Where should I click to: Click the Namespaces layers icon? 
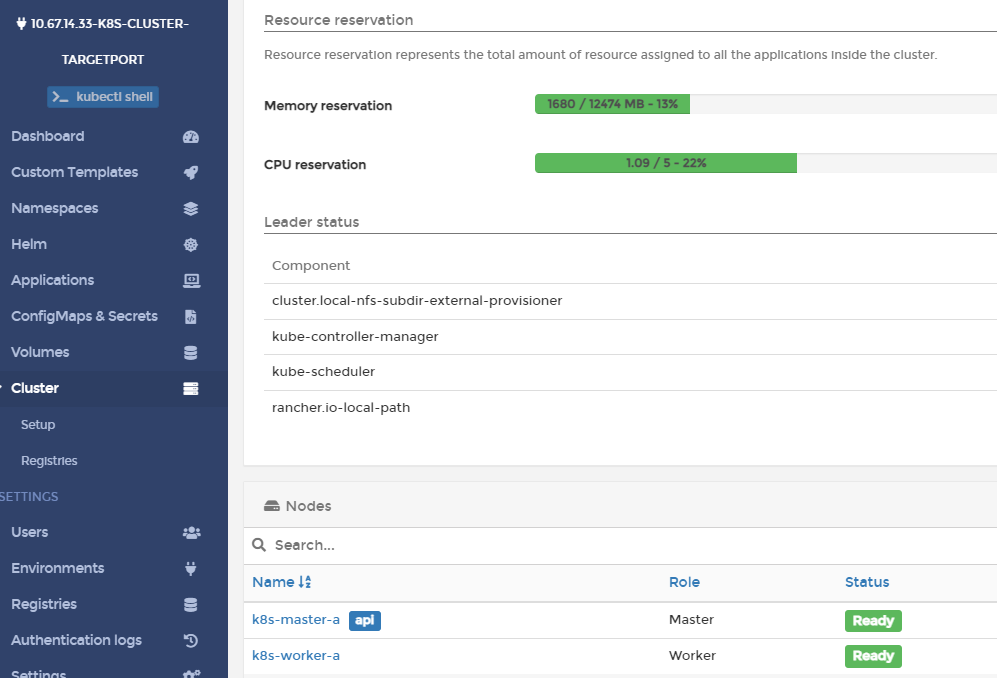pyautogui.click(x=191, y=209)
